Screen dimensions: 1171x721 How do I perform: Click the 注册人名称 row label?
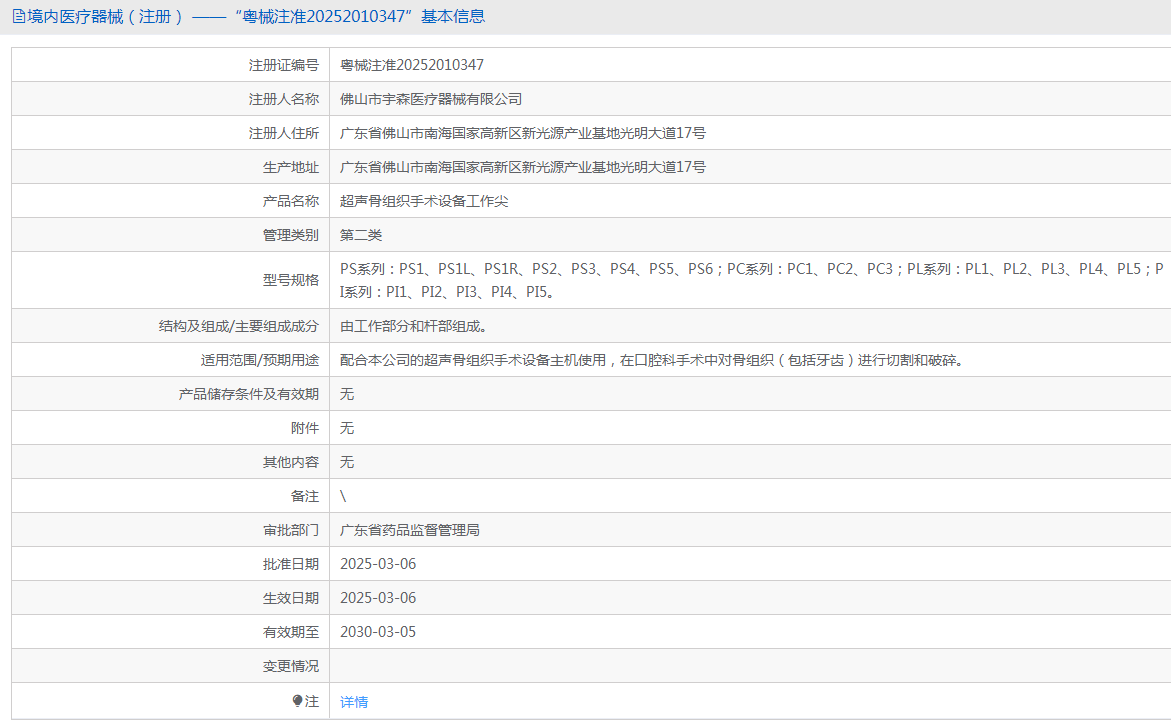284,99
